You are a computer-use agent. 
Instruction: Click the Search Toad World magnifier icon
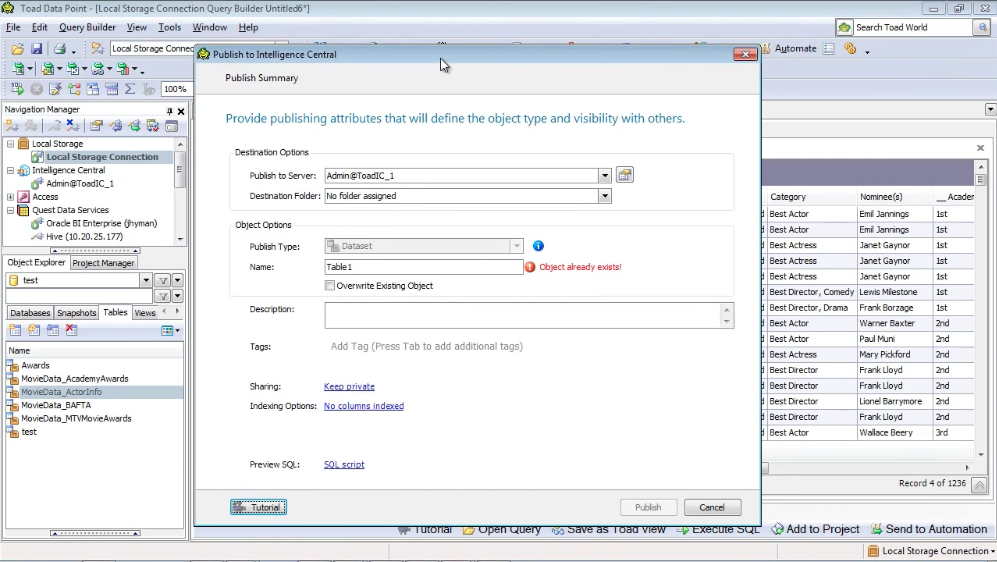coord(982,27)
